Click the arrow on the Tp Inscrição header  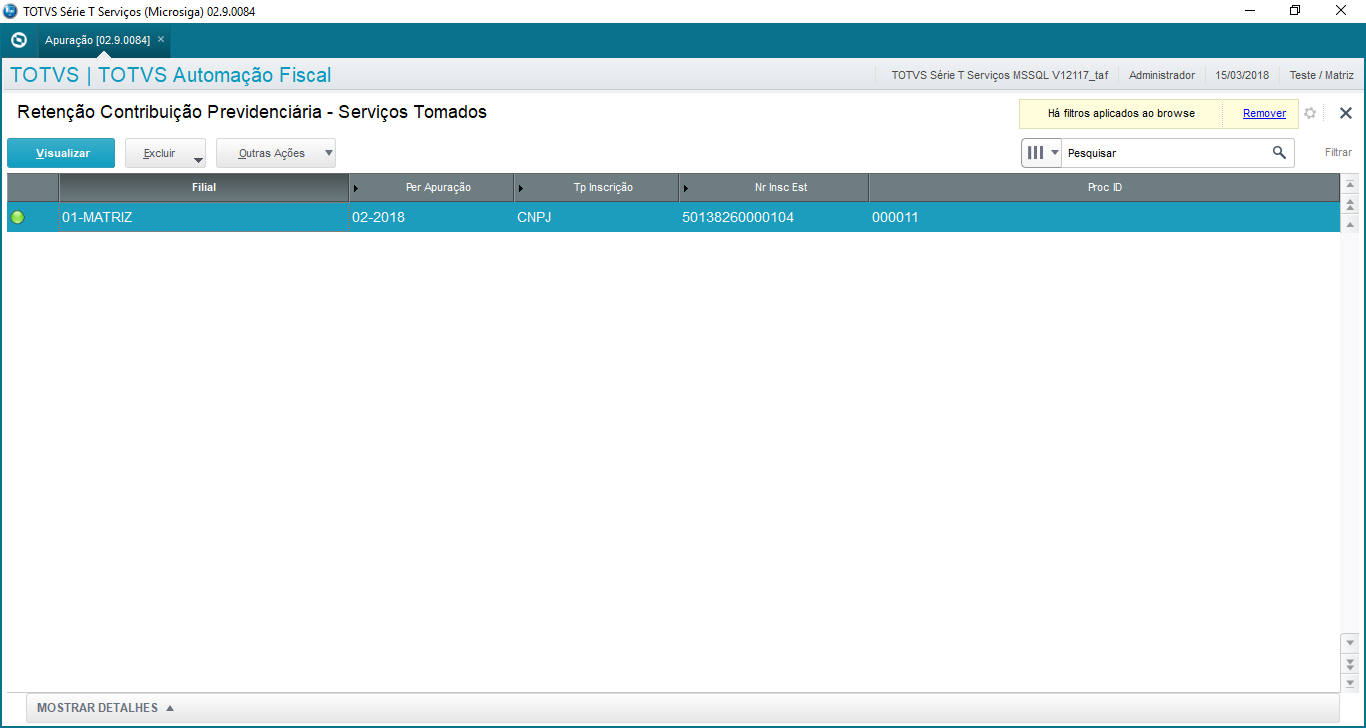[x=521, y=188]
